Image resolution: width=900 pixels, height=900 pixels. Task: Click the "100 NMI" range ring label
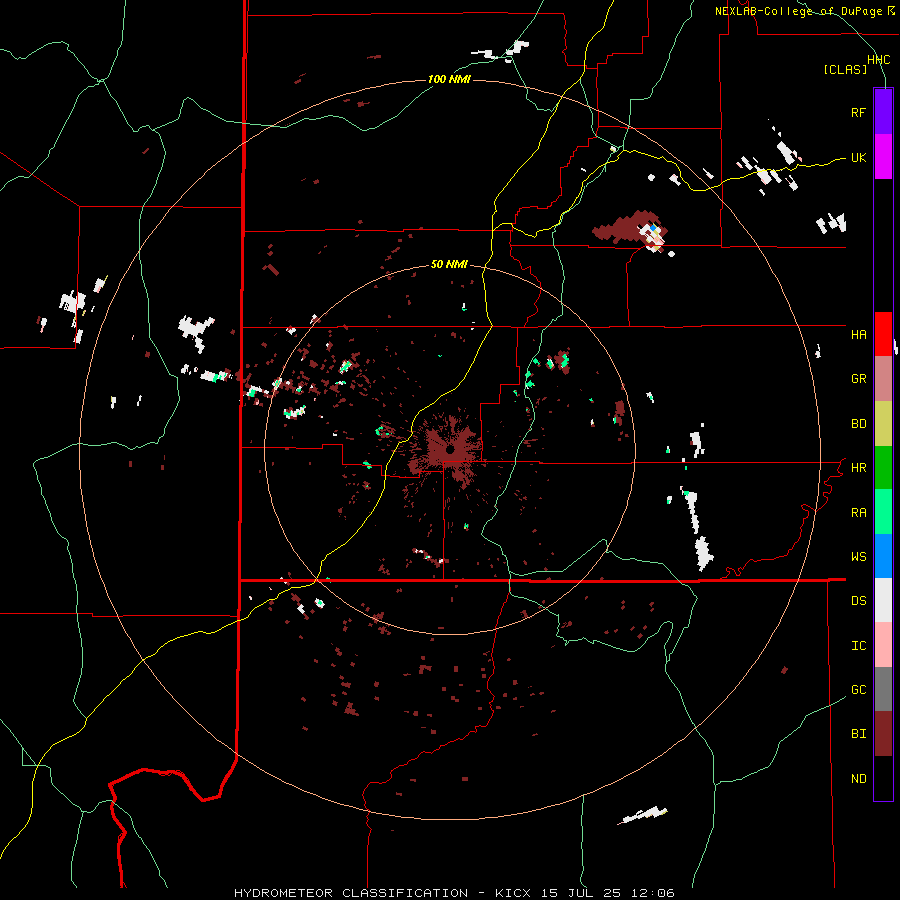(449, 79)
